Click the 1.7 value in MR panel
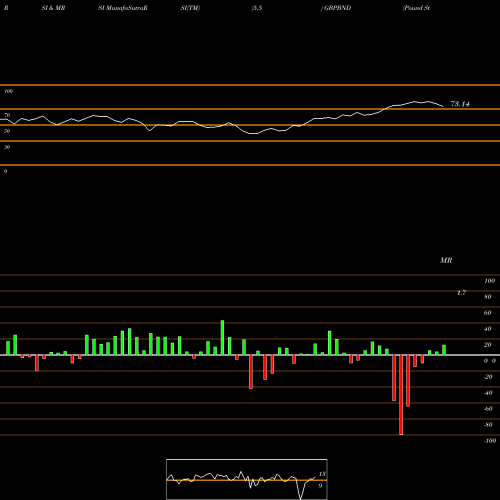500x500 pixels. [461, 293]
